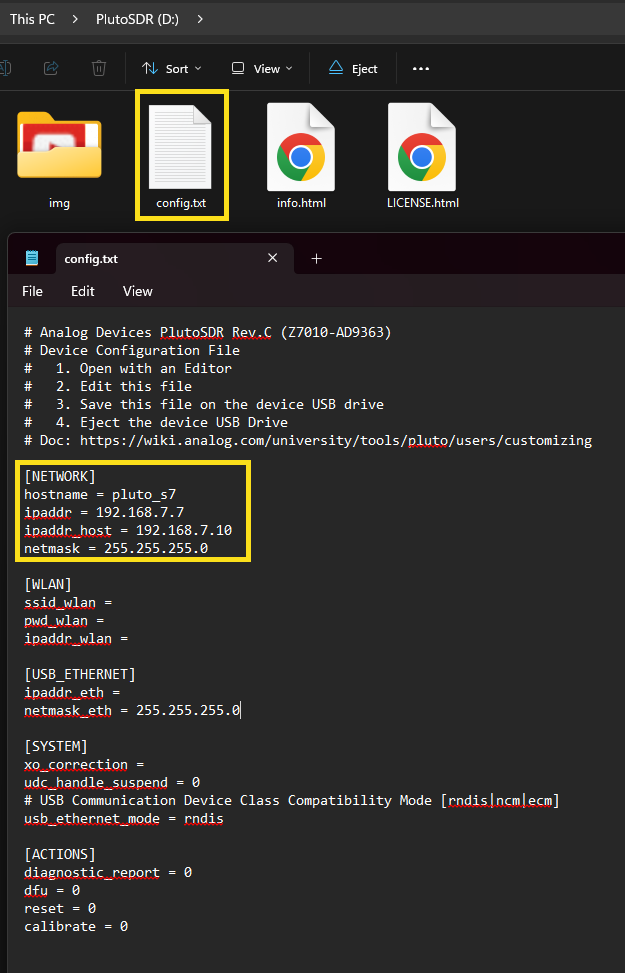Open the Notepad View menu
625x973 pixels.
(x=138, y=291)
